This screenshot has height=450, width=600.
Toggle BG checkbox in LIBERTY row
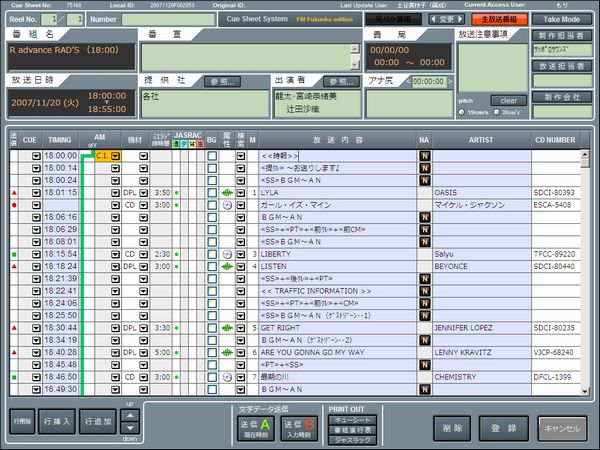point(212,254)
